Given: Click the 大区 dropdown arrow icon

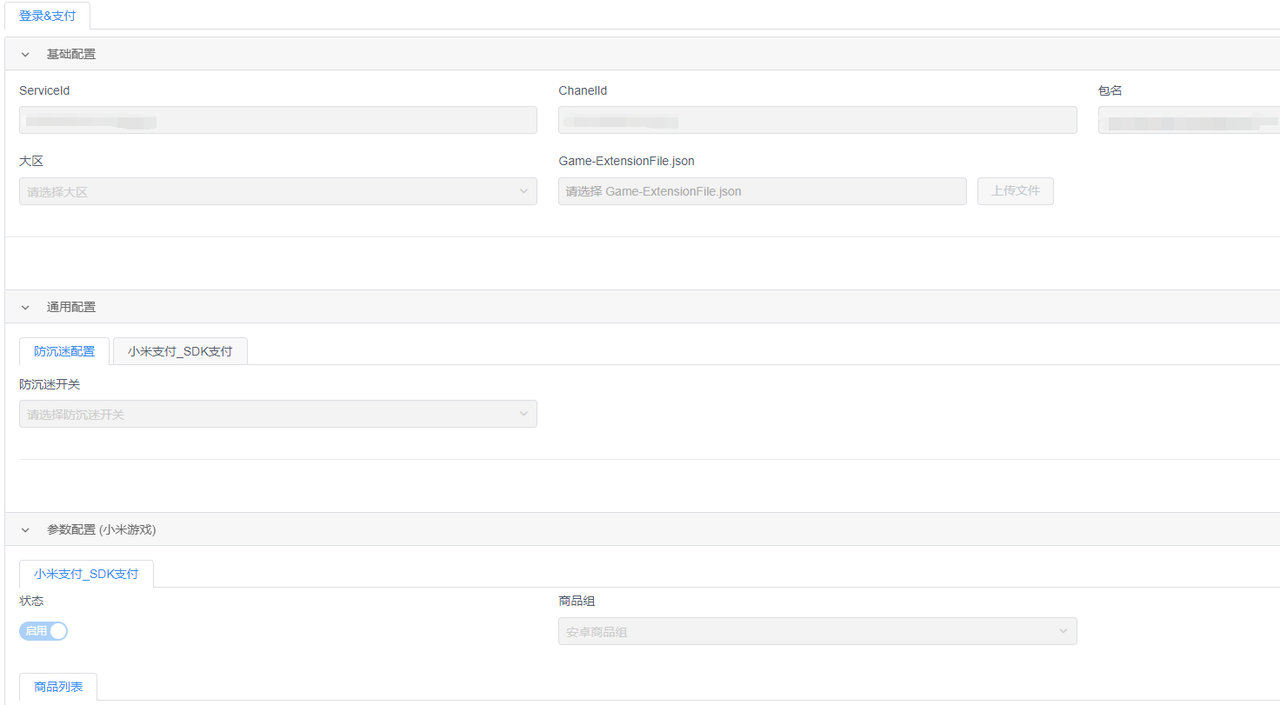Looking at the screenshot, I should click(523, 191).
